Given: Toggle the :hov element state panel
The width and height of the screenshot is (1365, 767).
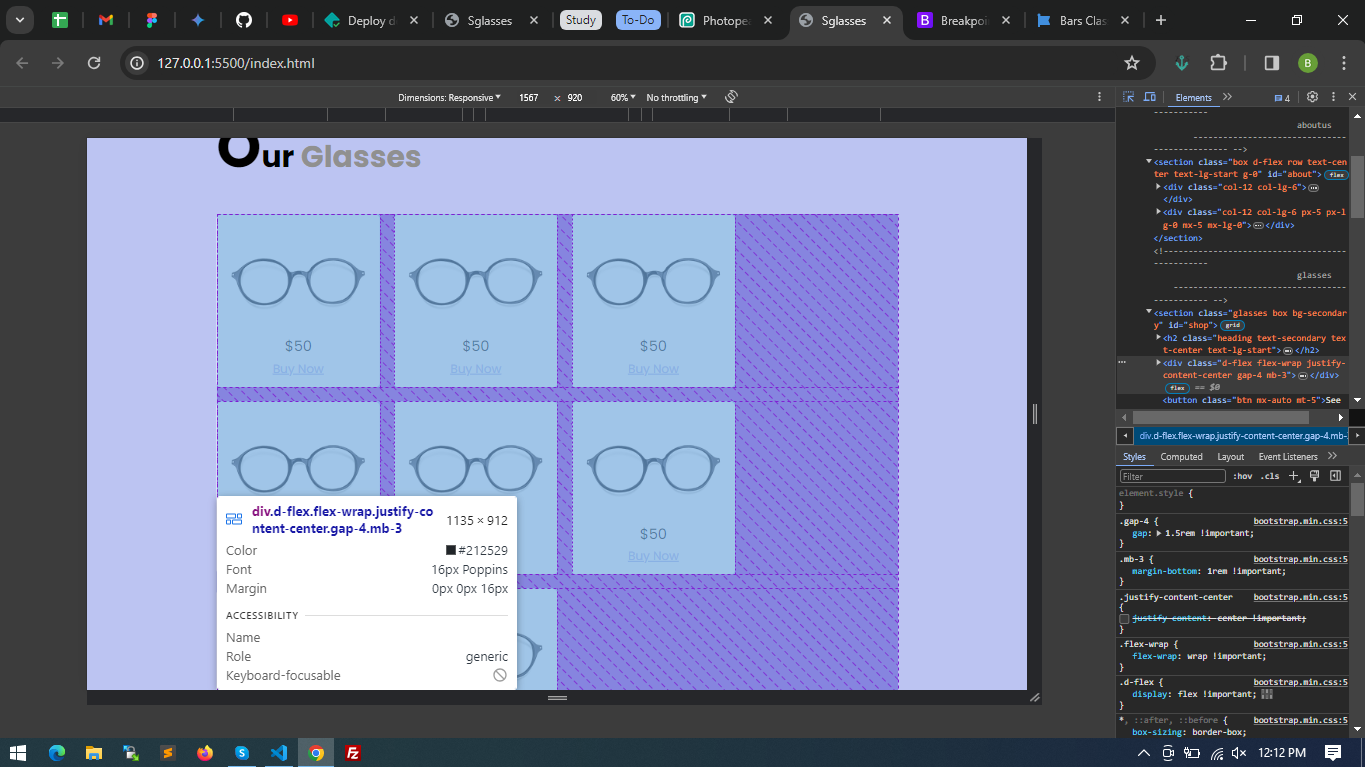Looking at the screenshot, I should pos(1243,477).
